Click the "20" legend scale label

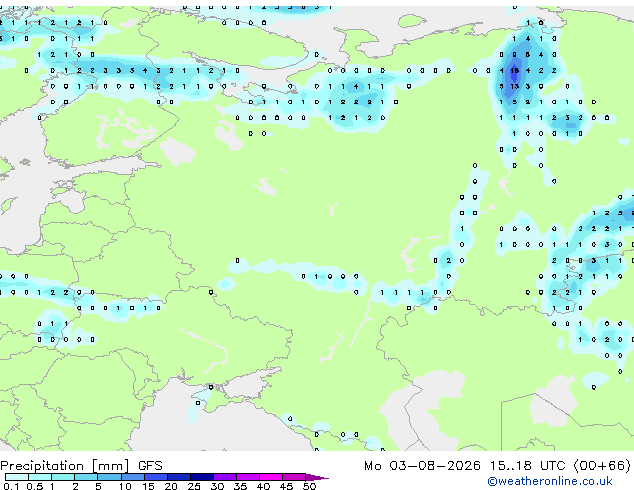point(171,486)
